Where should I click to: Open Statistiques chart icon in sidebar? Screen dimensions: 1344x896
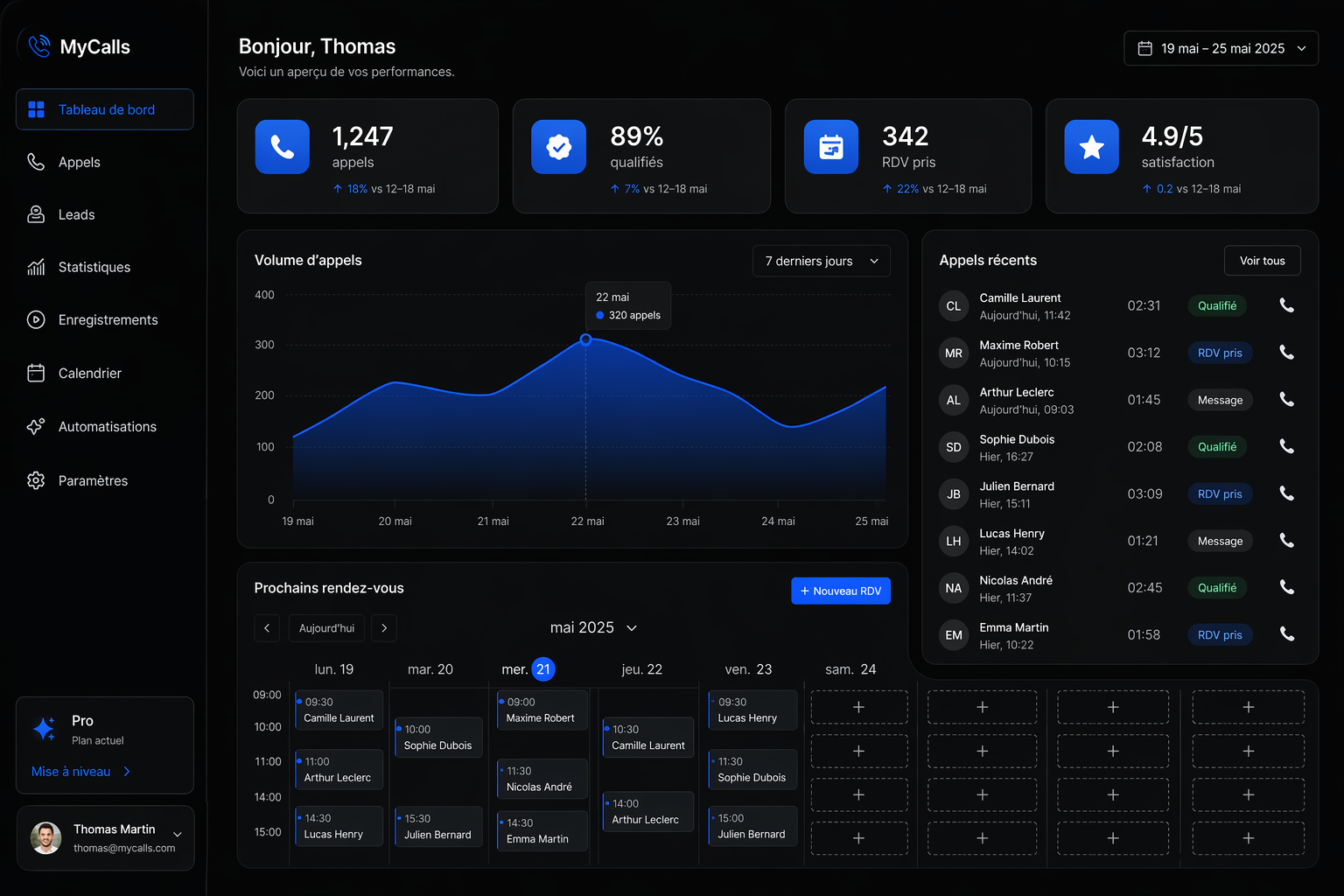pos(36,267)
